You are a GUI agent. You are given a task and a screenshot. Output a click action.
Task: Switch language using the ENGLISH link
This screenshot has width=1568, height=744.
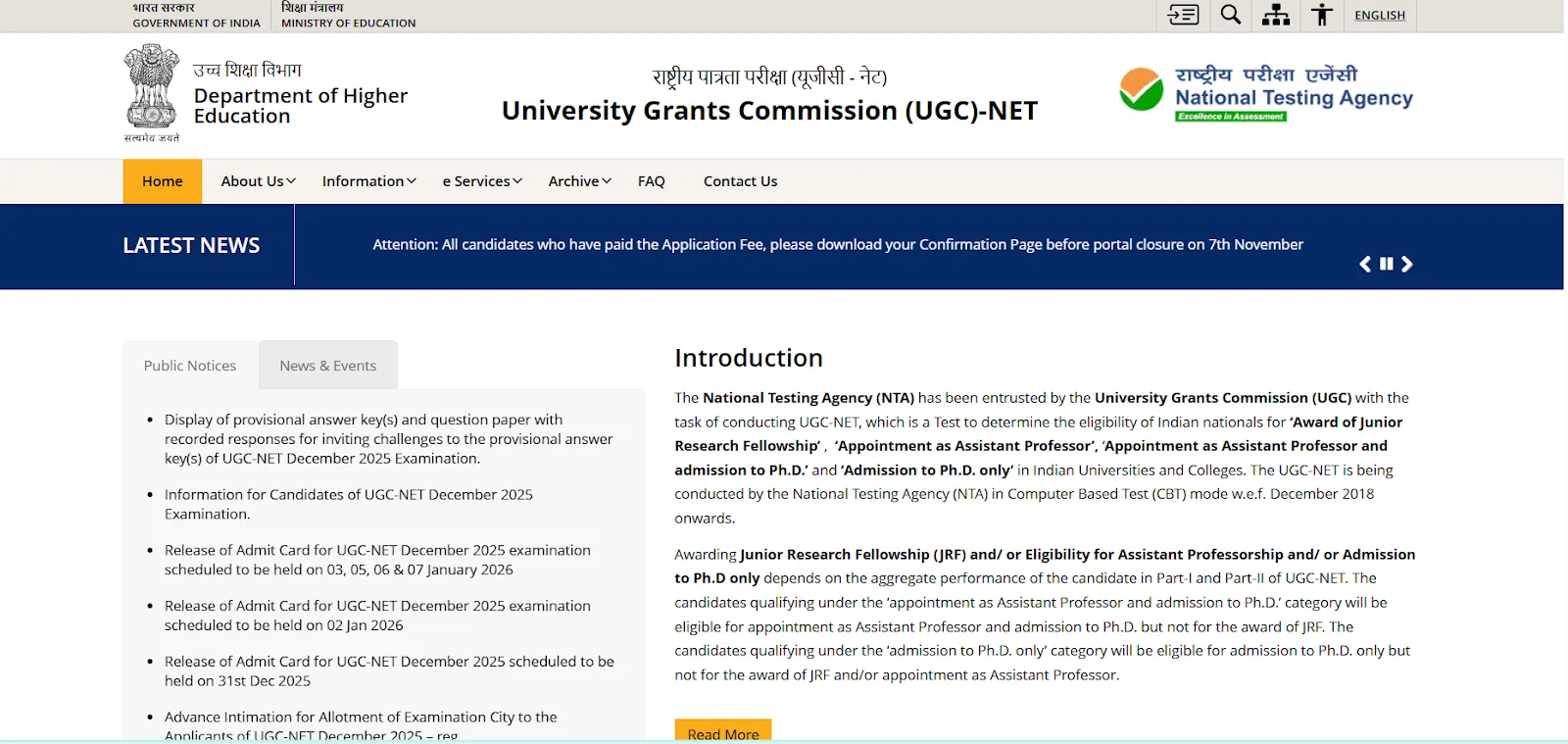[1379, 15]
